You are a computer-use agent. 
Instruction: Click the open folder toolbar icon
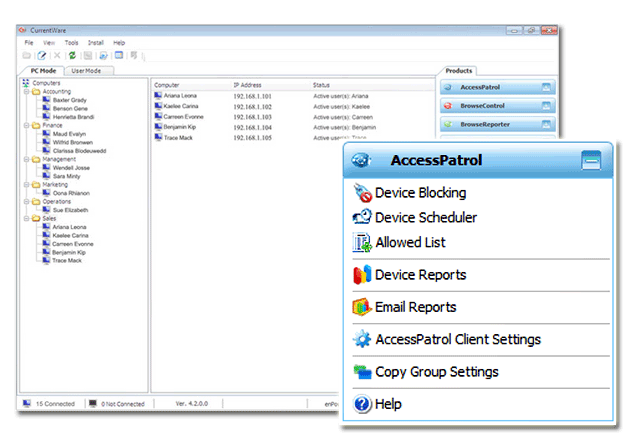[27, 56]
